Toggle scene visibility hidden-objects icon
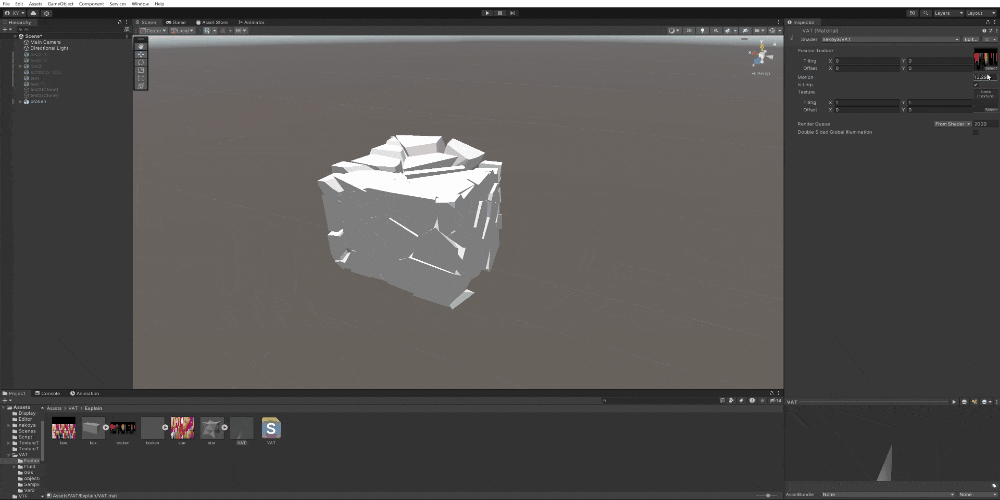The width and height of the screenshot is (1000, 500). click(744, 30)
